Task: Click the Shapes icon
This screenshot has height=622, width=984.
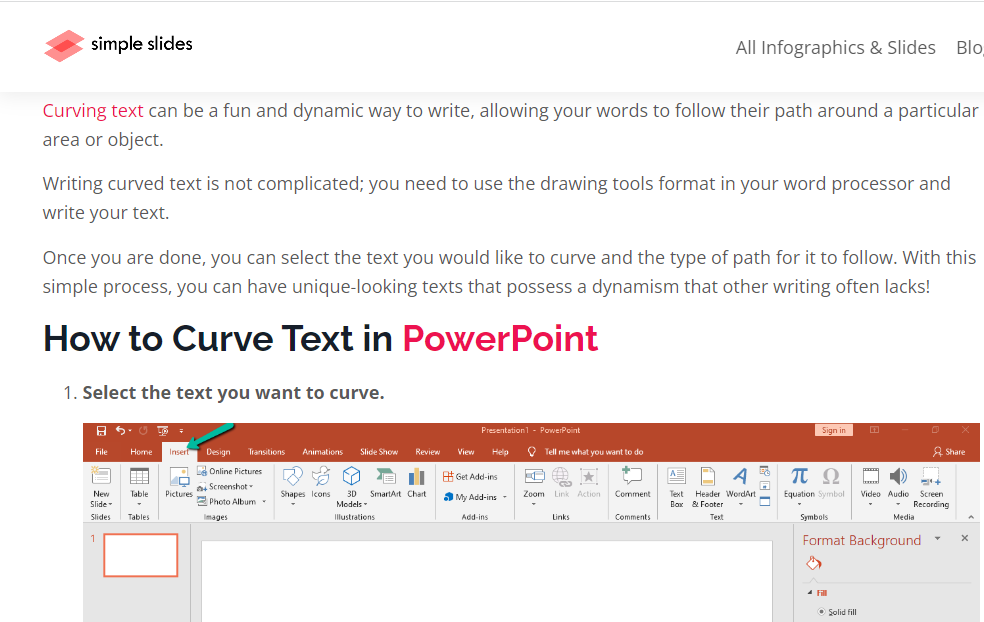Action: (292, 477)
